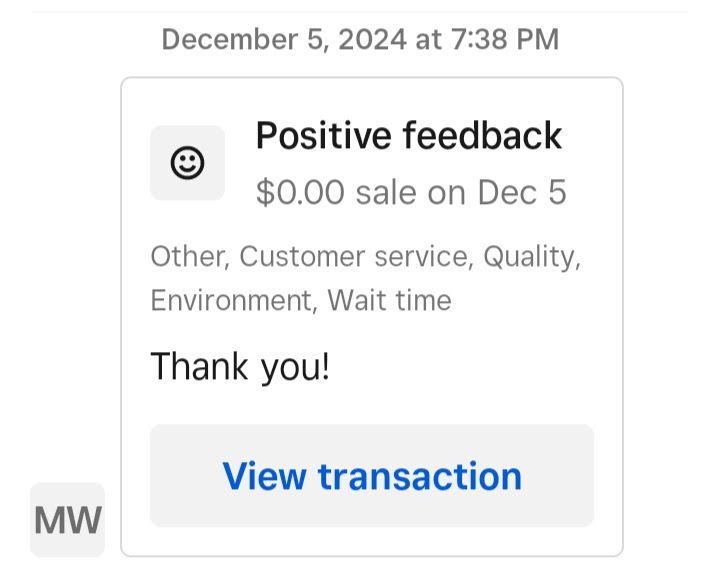The height and width of the screenshot is (582, 720).
Task: Open the MW customer avatar
Action: tap(68, 520)
